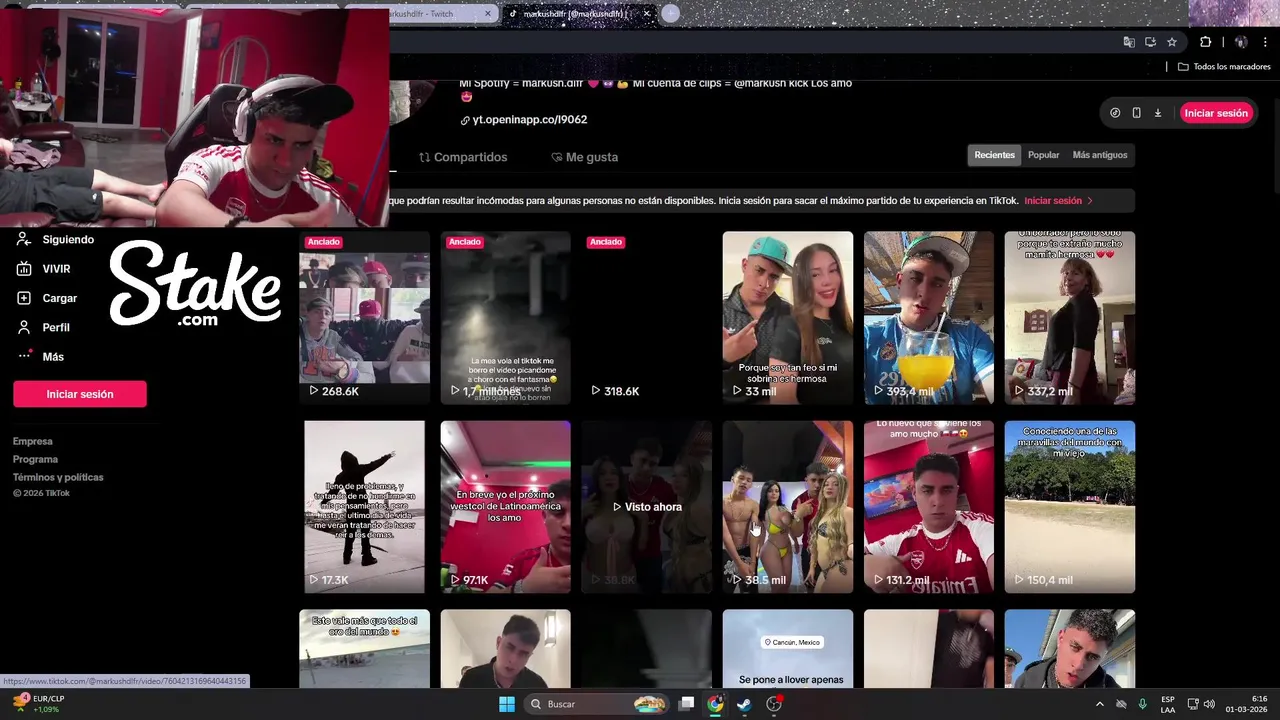Image resolution: width=1280 pixels, height=720 pixels.
Task: Open the pinned video with 268.6K views
Action: (x=364, y=318)
